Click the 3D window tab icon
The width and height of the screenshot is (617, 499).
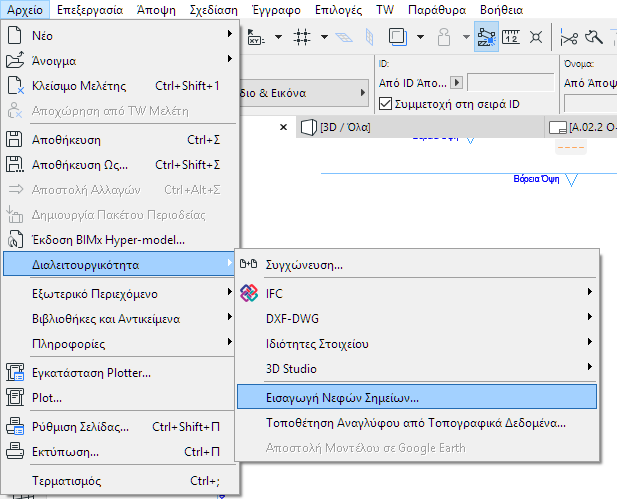click(x=309, y=127)
